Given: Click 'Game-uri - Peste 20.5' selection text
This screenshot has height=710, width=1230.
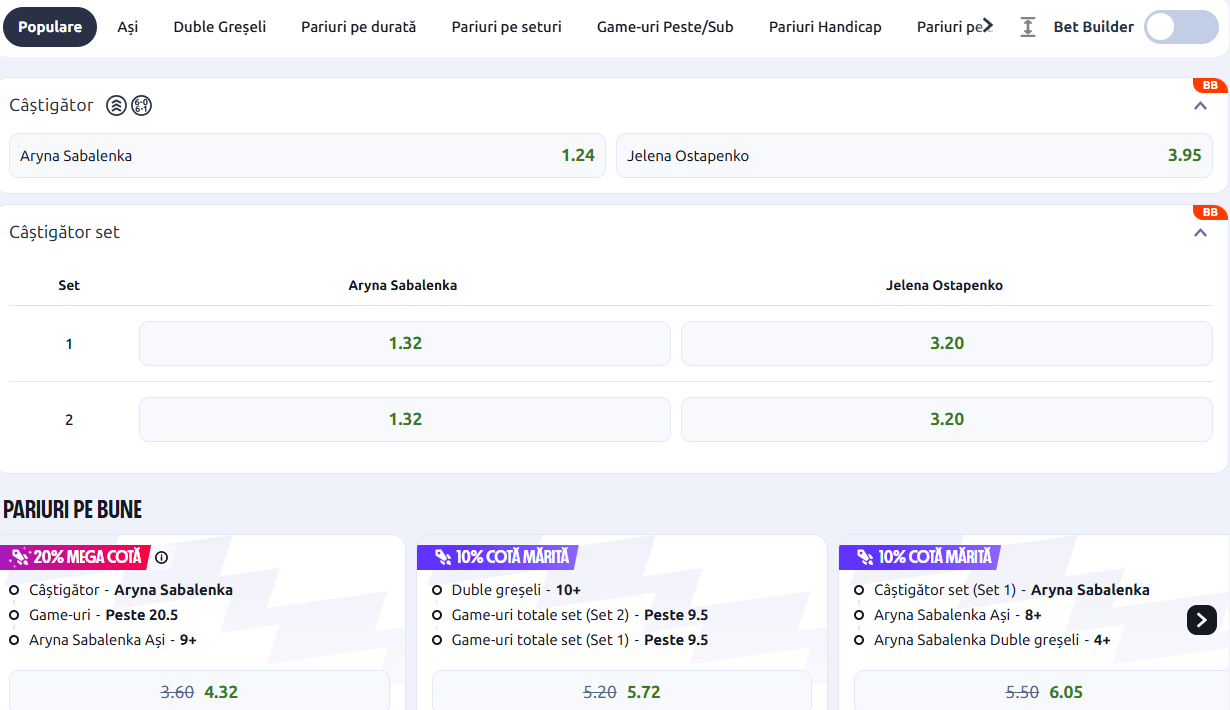Looking at the screenshot, I should point(104,615).
